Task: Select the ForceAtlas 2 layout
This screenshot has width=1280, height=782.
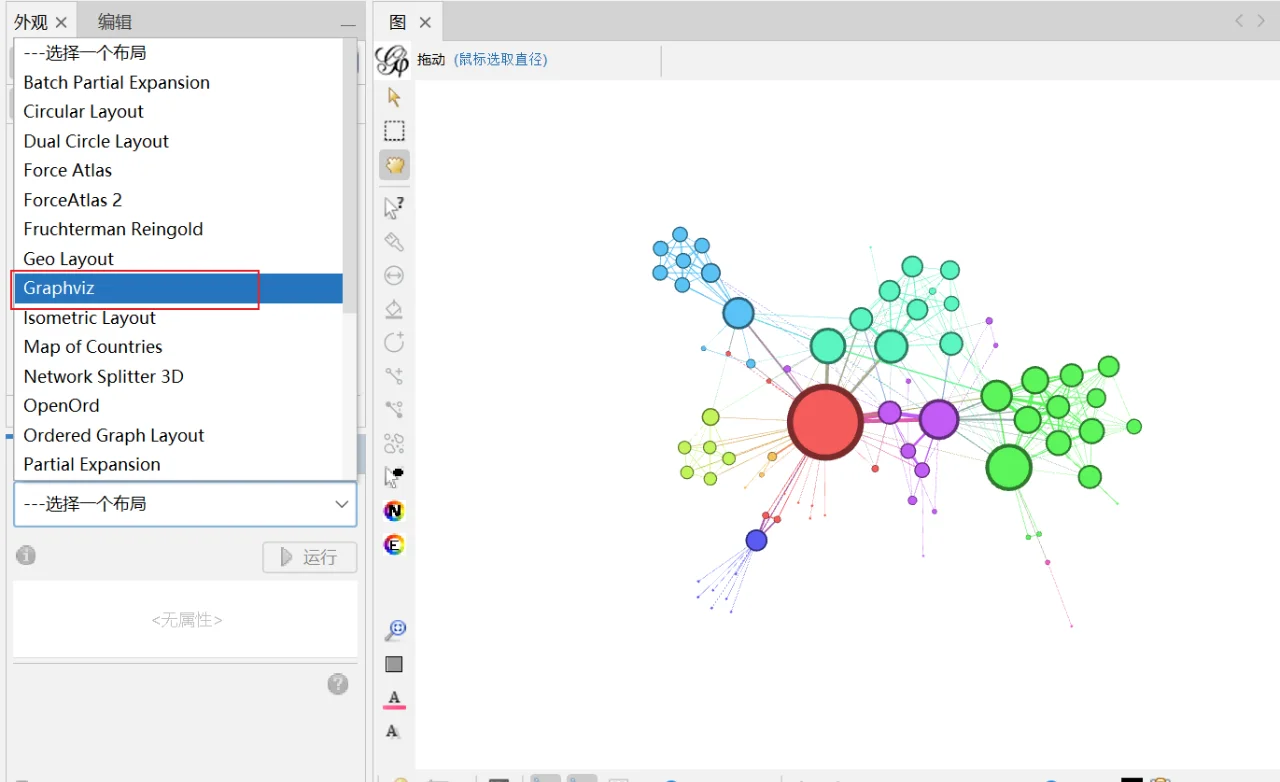Action: pos(178,200)
